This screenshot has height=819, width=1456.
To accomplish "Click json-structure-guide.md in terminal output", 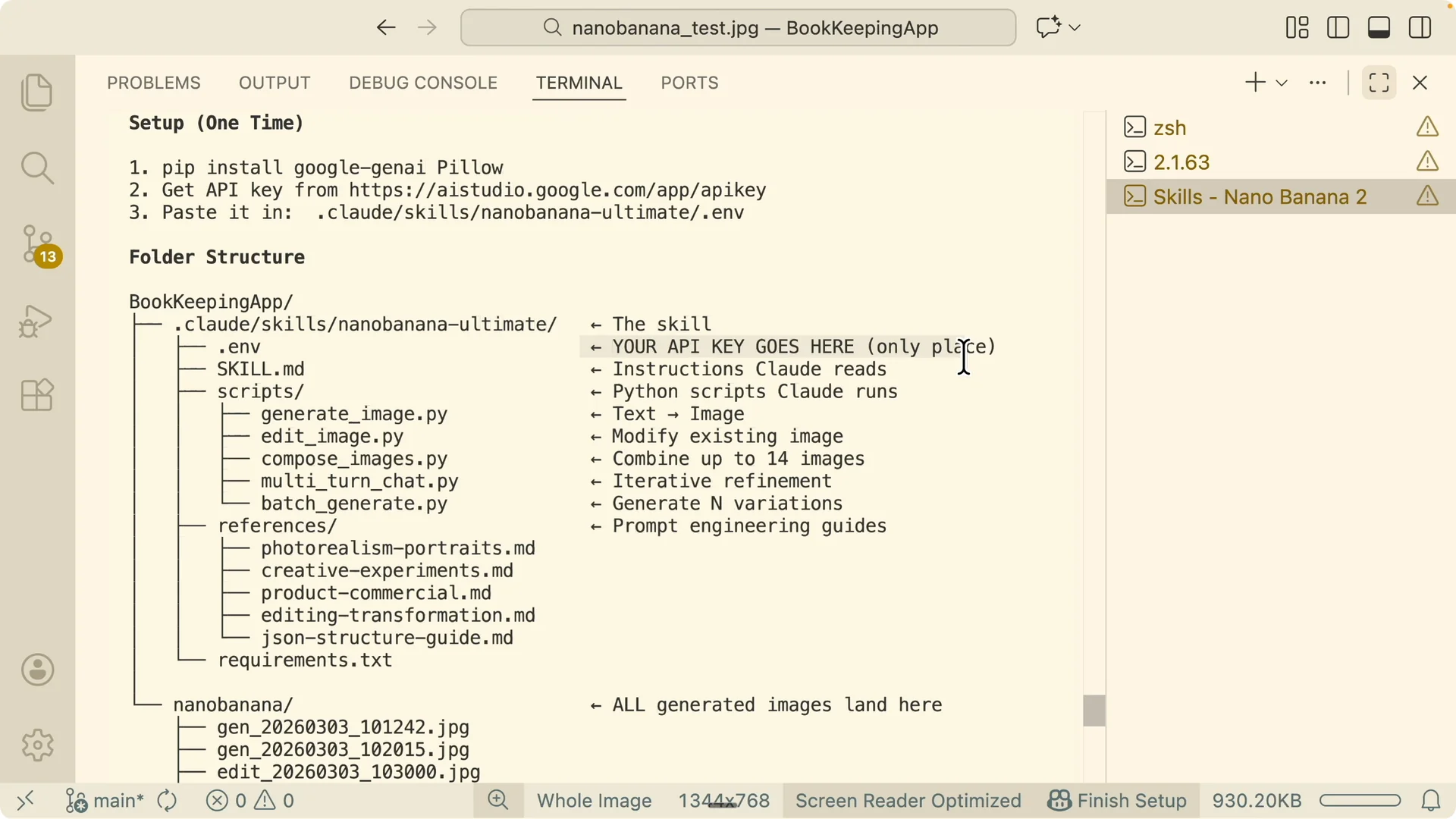I will point(387,638).
